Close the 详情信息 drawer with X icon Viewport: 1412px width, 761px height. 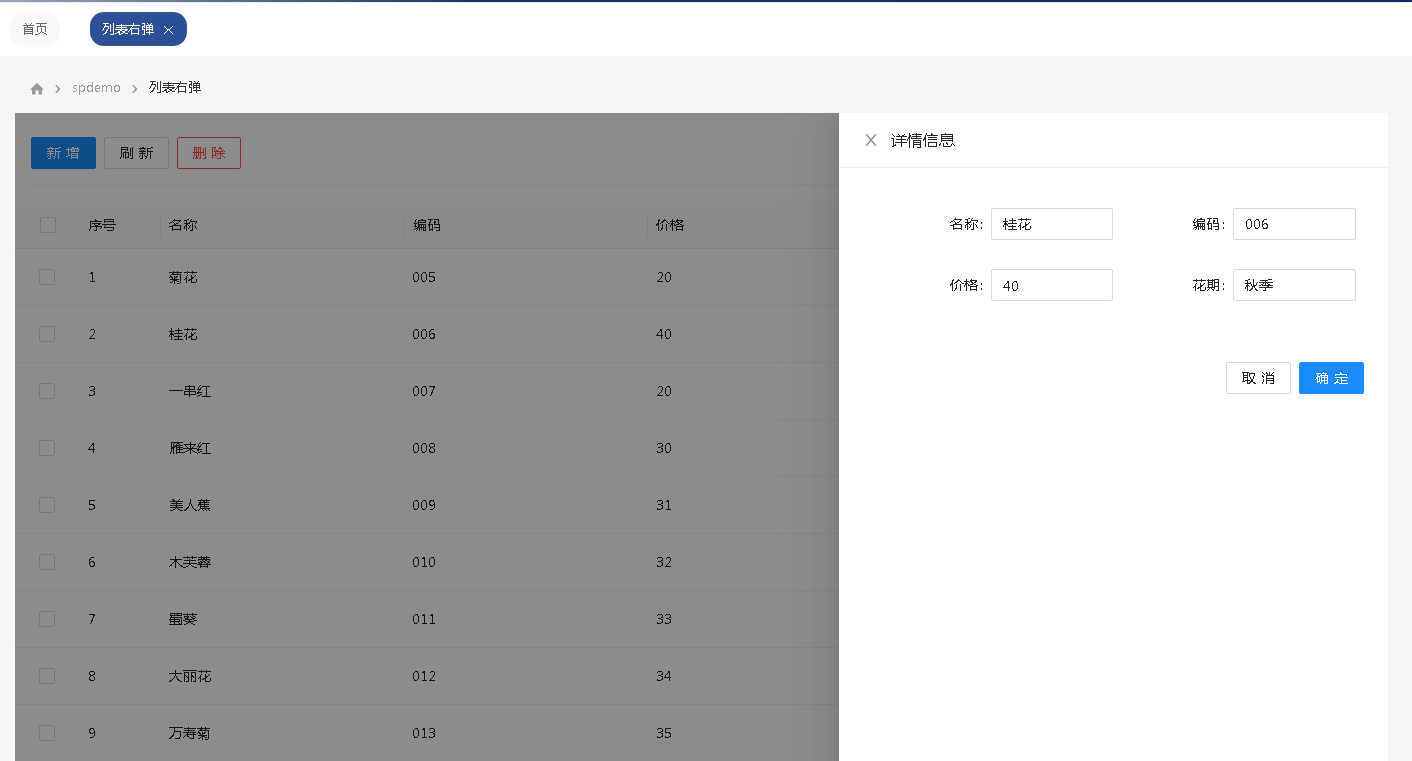coord(871,140)
